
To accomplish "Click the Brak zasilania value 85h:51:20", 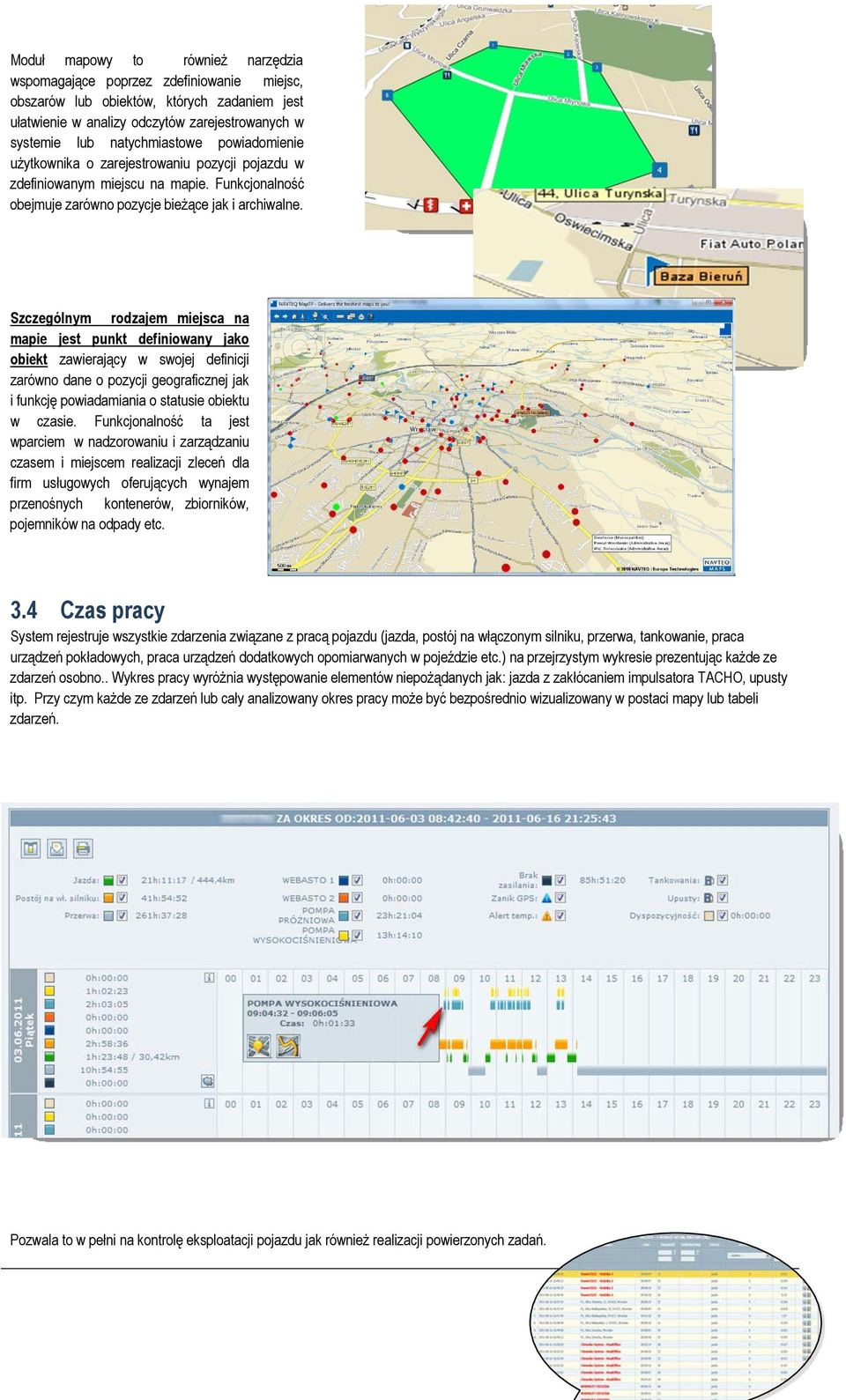I will (x=603, y=879).
